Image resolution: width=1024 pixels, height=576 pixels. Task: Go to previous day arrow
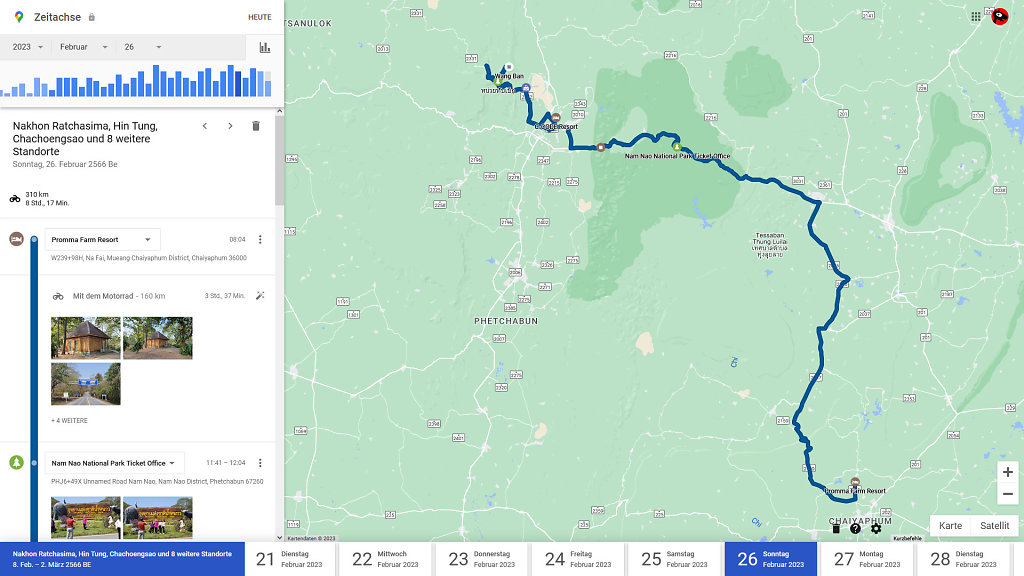(205, 126)
